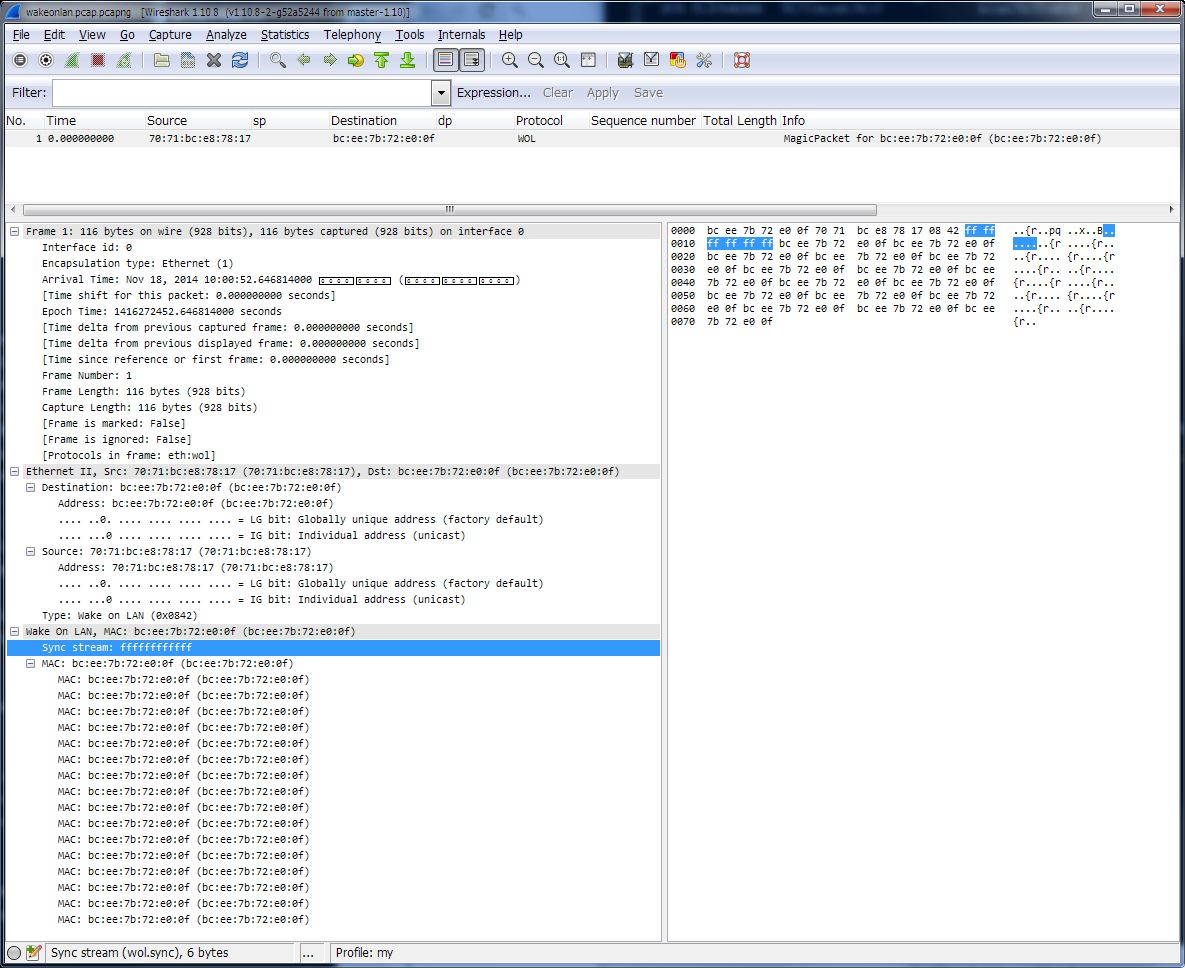Click the Expression... button
The width and height of the screenshot is (1185, 968).
coord(493,93)
